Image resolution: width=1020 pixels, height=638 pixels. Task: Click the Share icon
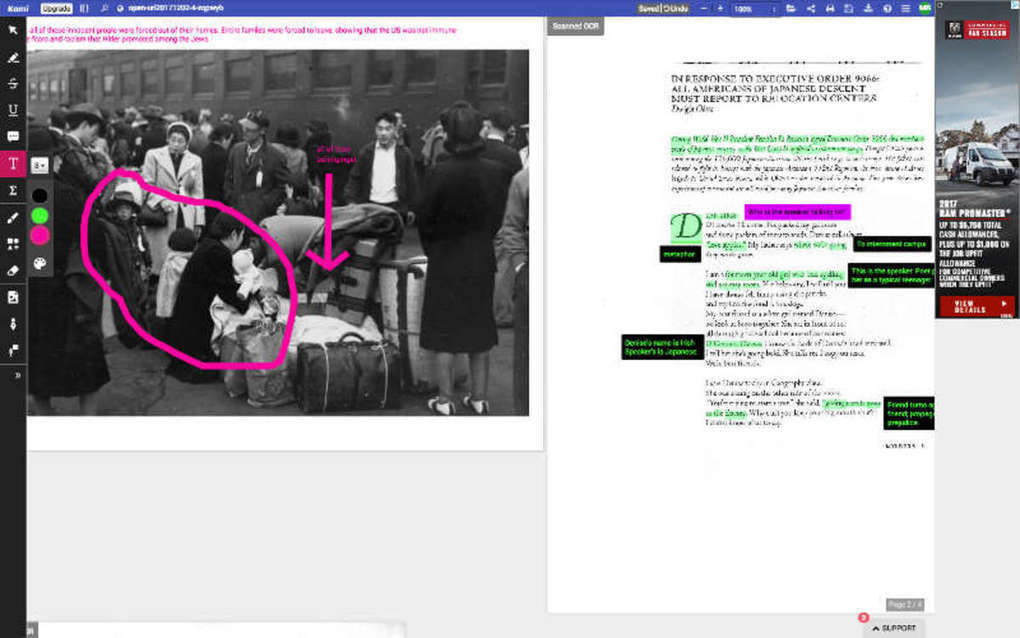[811, 8]
